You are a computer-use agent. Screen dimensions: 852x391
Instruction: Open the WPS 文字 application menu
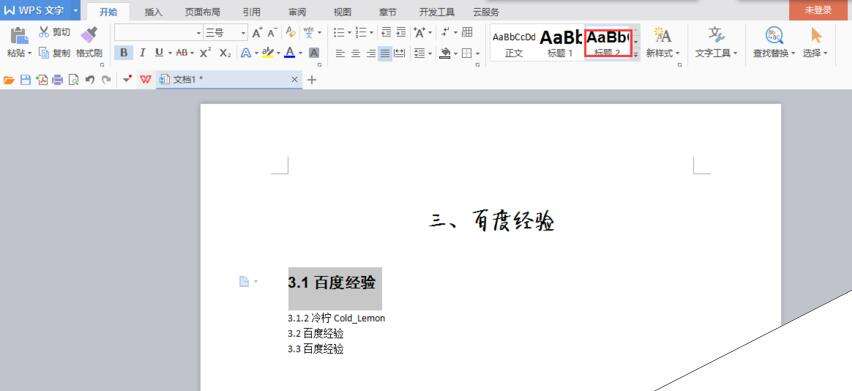pos(40,10)
